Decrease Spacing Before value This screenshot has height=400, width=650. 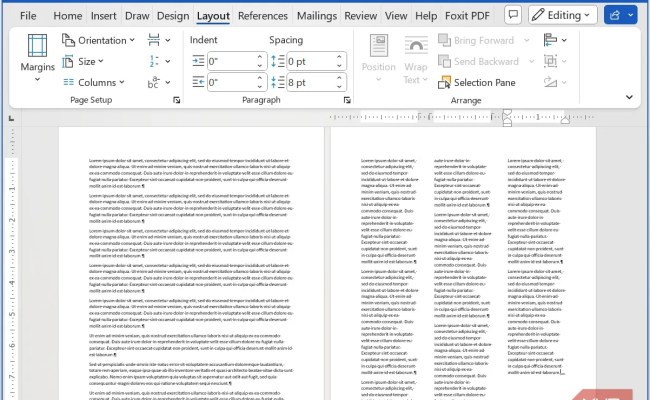tap(339, 65)
